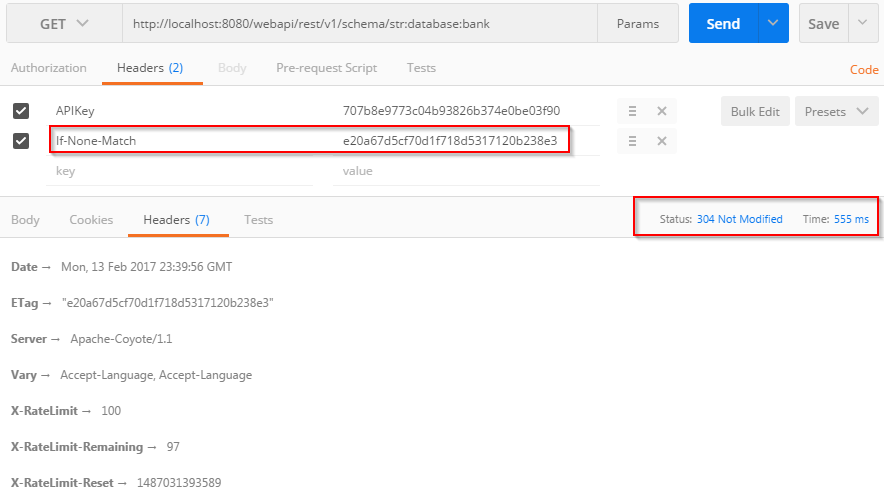
Task: Click the request URL input field
Action: click(x=360, y=23)
